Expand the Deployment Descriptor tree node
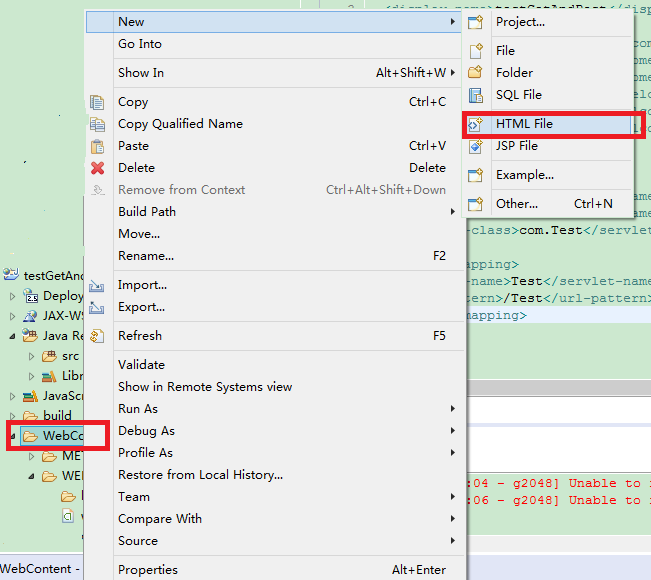The height and width of the screenshot is (580, 651). [x=12, y=296]
